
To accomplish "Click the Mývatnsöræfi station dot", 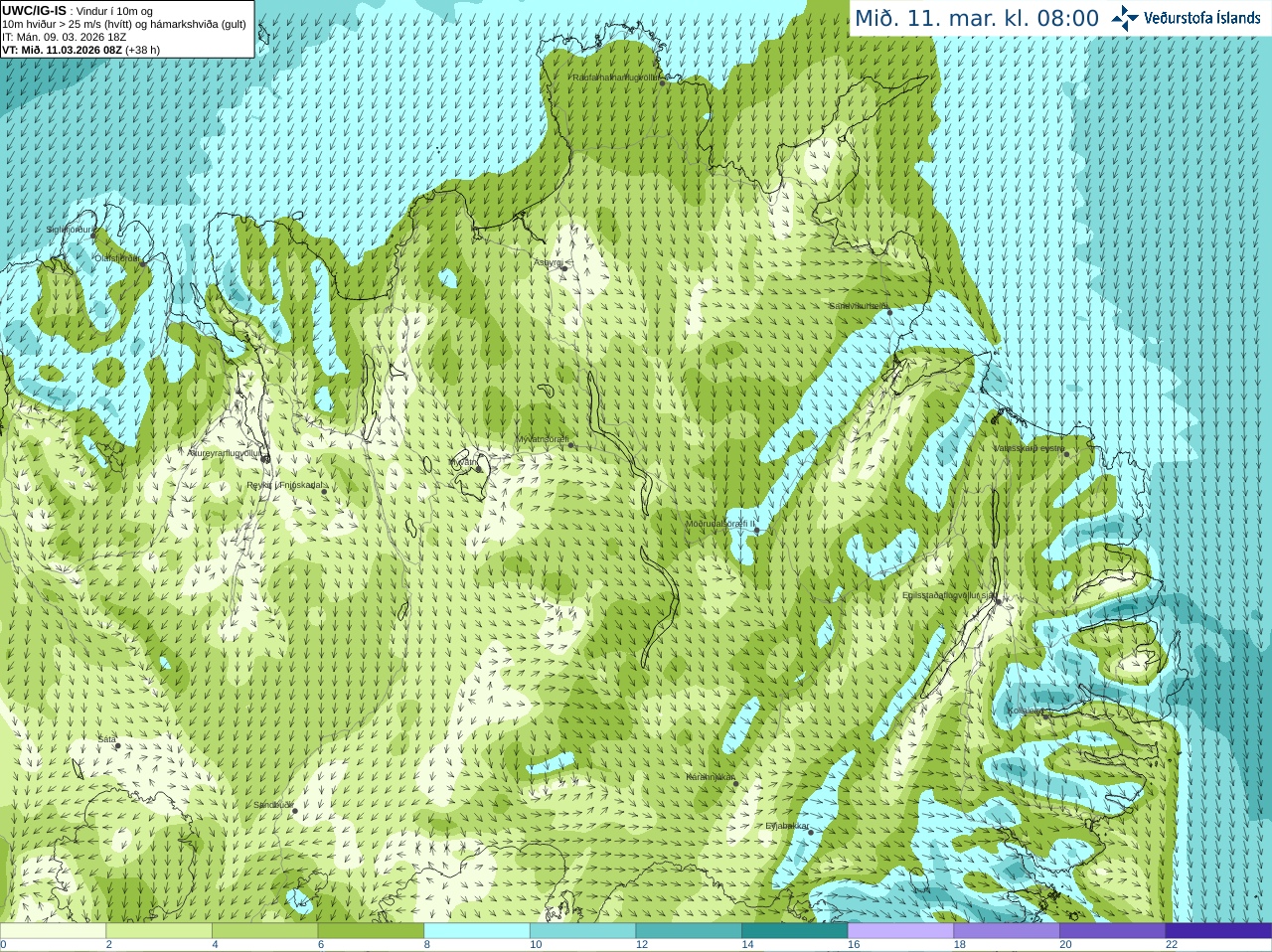I will click(571, 445).
